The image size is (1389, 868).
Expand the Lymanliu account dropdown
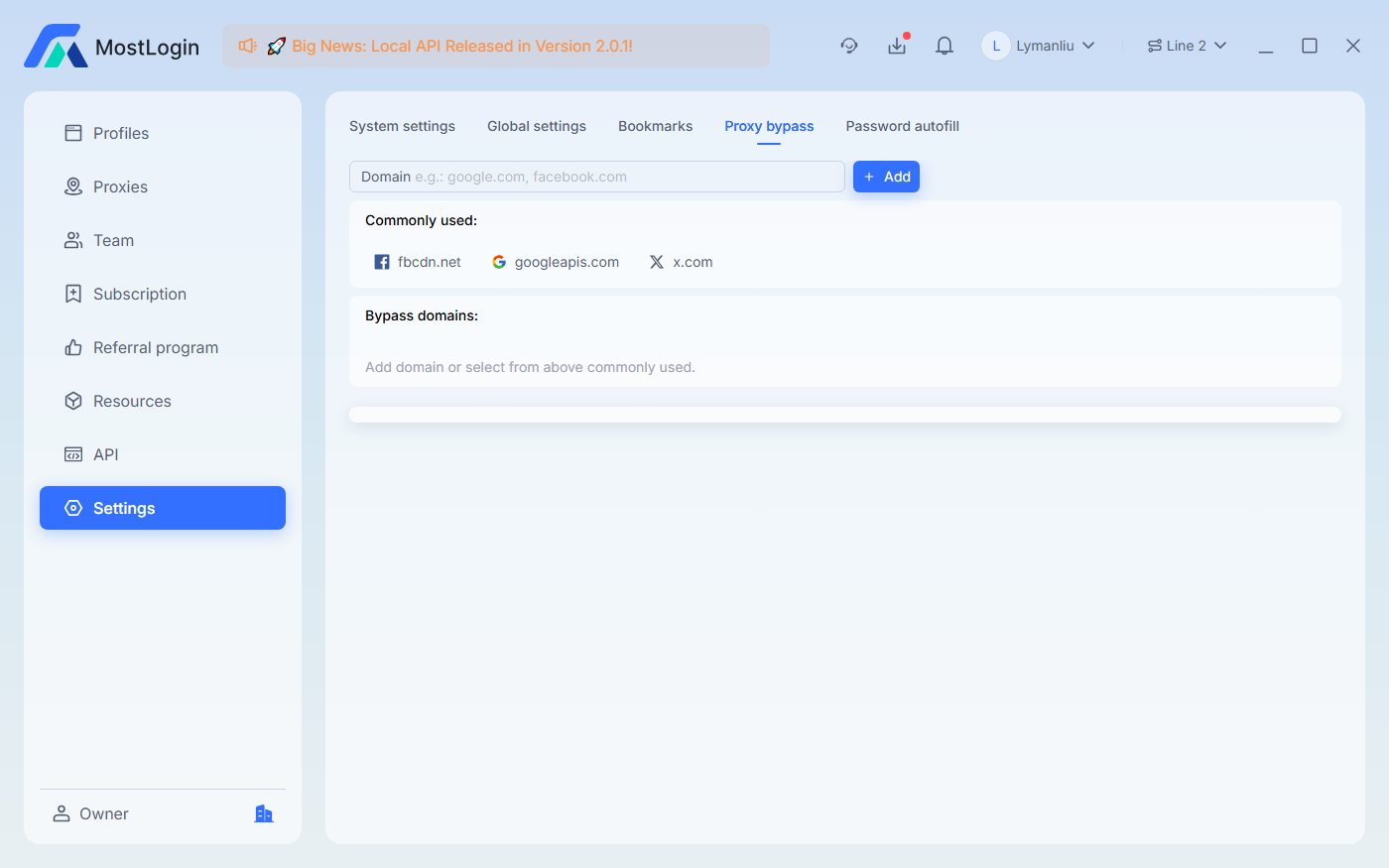(1088, 46)
